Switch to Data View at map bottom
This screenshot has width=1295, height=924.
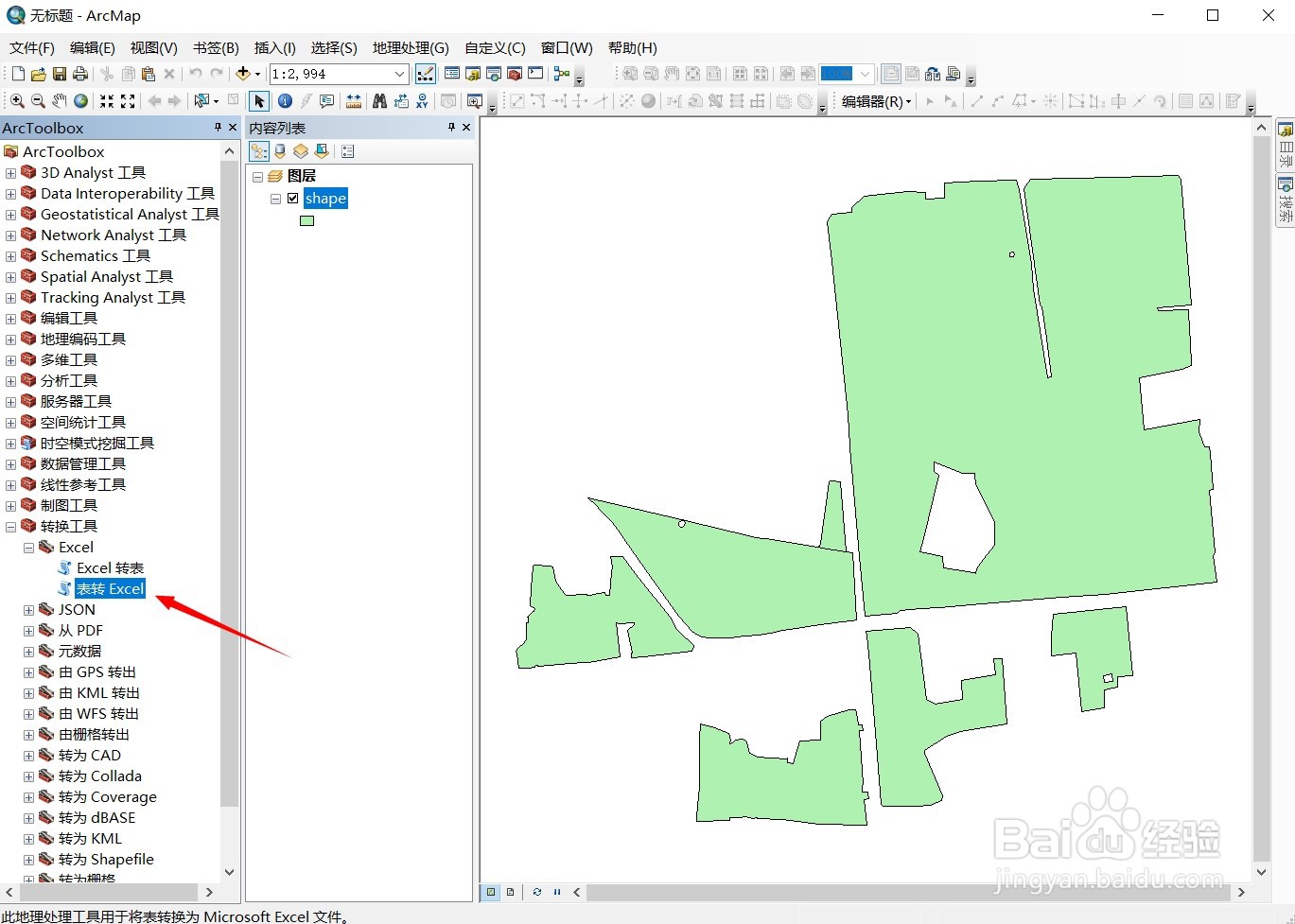[491, 892]
